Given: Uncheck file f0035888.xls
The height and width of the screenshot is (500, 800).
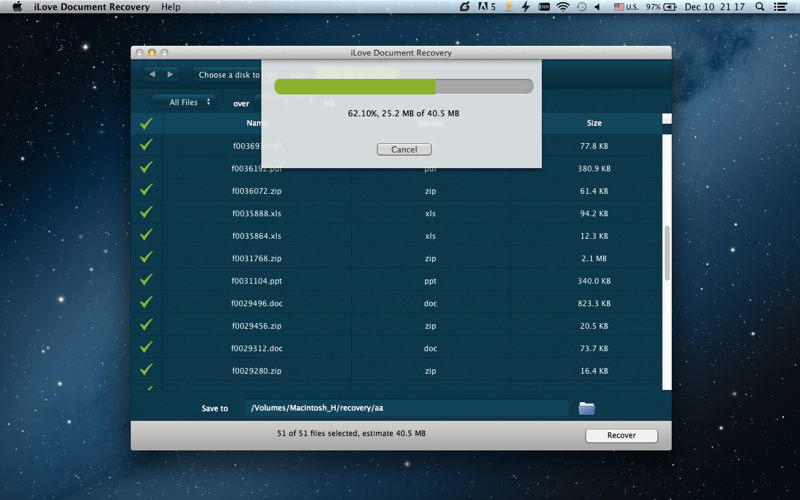Looking at the screenshot, I should (146, 213).
